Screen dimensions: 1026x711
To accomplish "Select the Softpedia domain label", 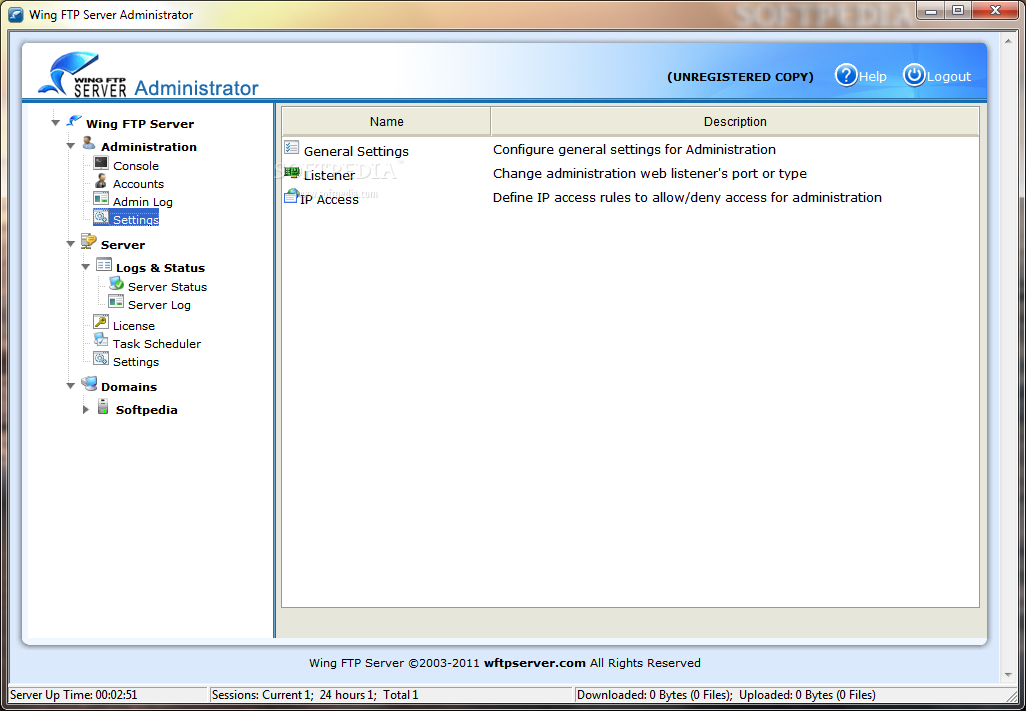I will tap(147, 410).
